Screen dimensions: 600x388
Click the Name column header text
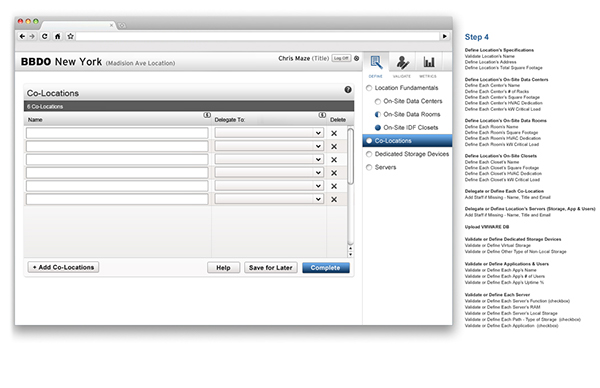(x=35, y=120)
